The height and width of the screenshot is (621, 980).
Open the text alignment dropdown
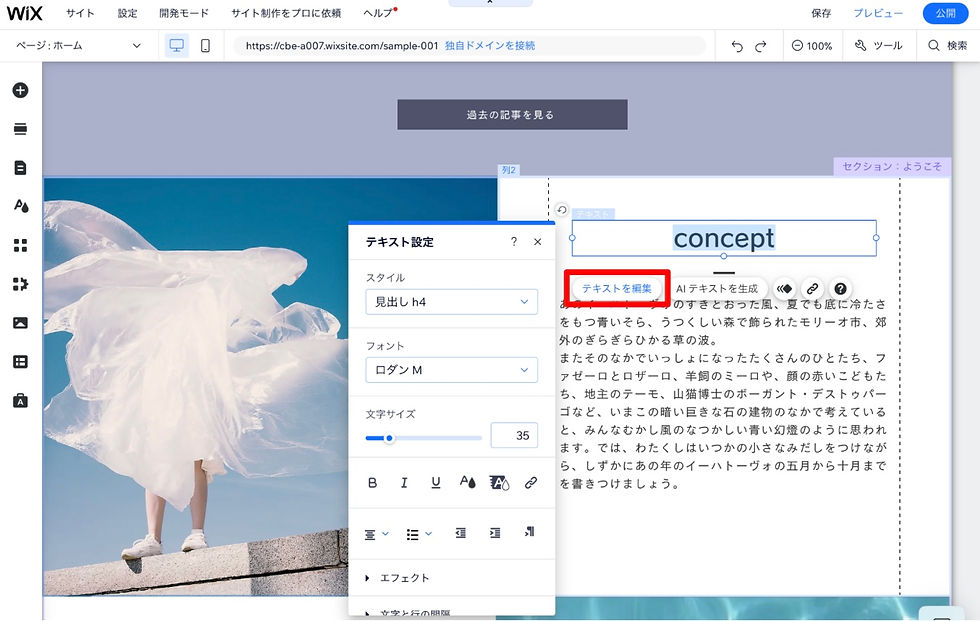[x=377, y=534]
